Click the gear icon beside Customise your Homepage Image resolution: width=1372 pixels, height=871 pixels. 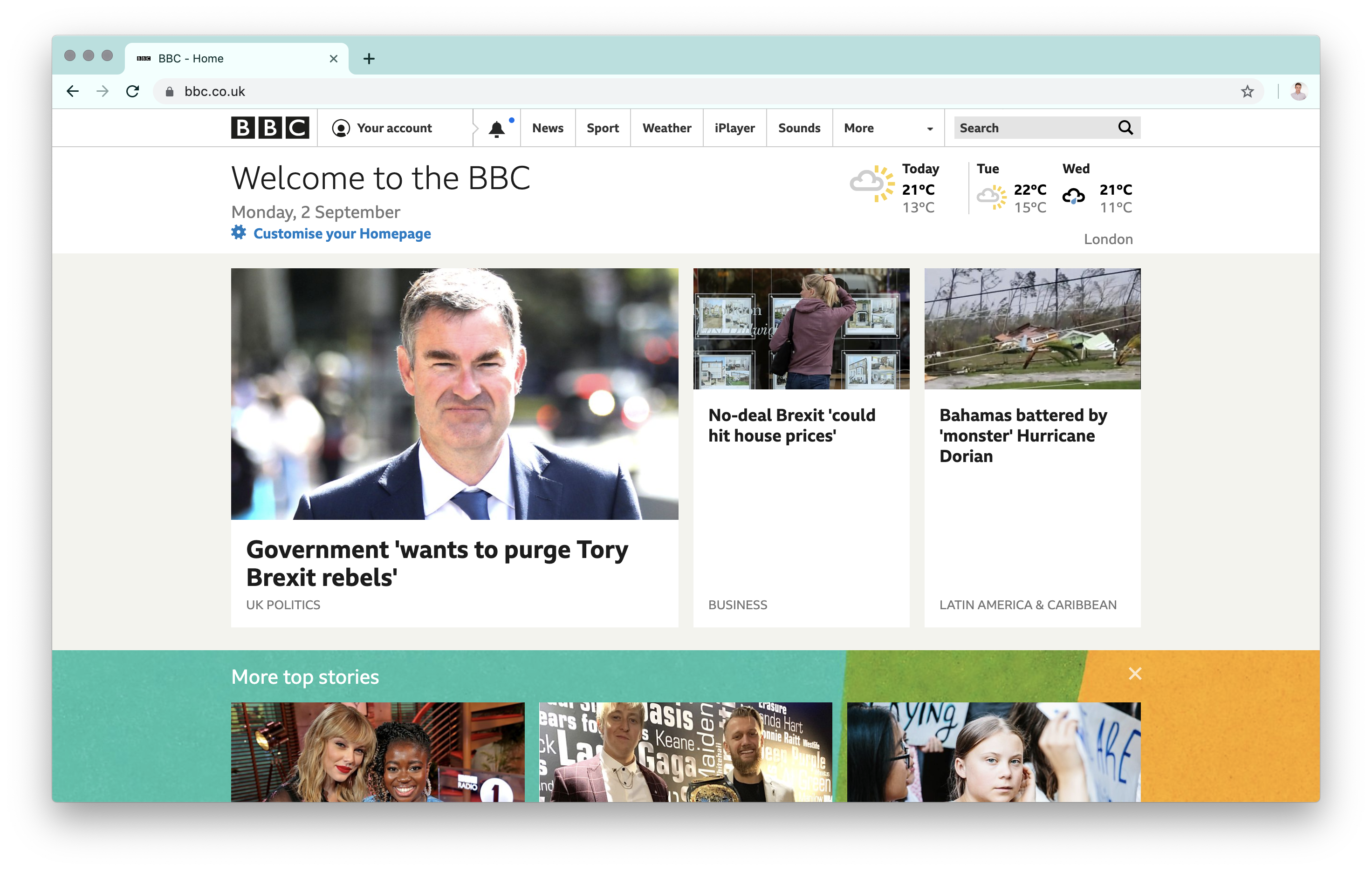coord(239,233)
